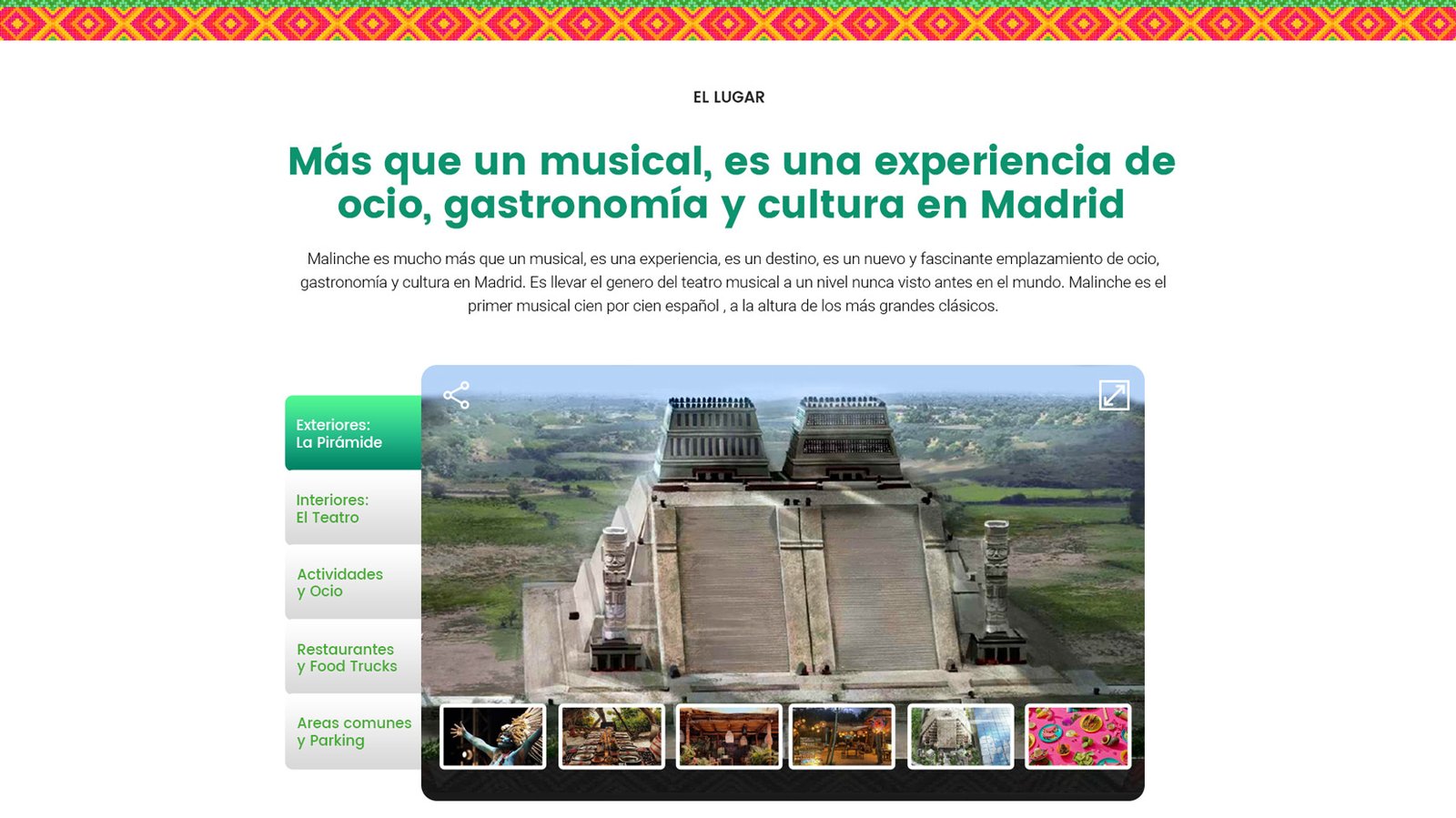
Task: Click the right stone statue in image
Action: [x=996, y=573]
